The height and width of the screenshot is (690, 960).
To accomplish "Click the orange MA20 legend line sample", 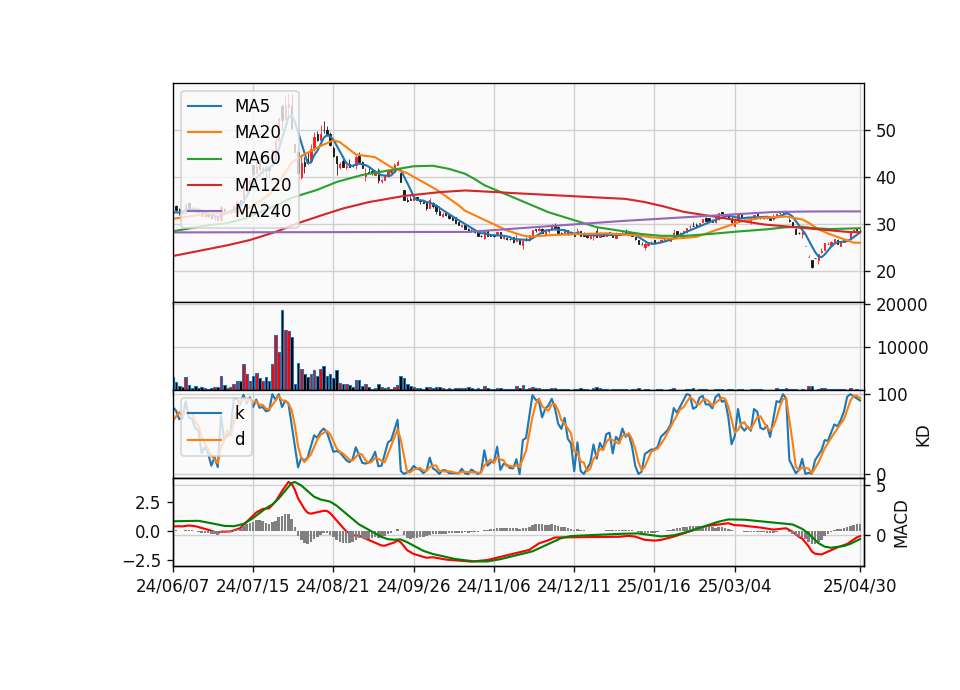I will (x=204, y=132).
